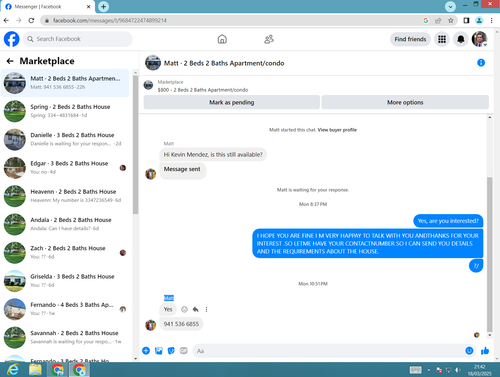Click the 941 536 6855 message bubble
The image size is (500, 377).
(181, 324)
